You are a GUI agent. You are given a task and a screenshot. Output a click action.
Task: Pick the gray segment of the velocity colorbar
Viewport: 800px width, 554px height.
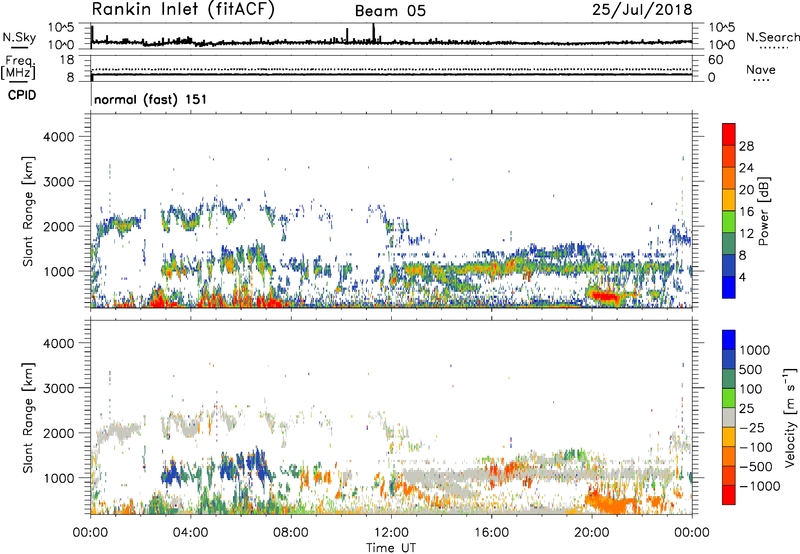tap(729, 417)
